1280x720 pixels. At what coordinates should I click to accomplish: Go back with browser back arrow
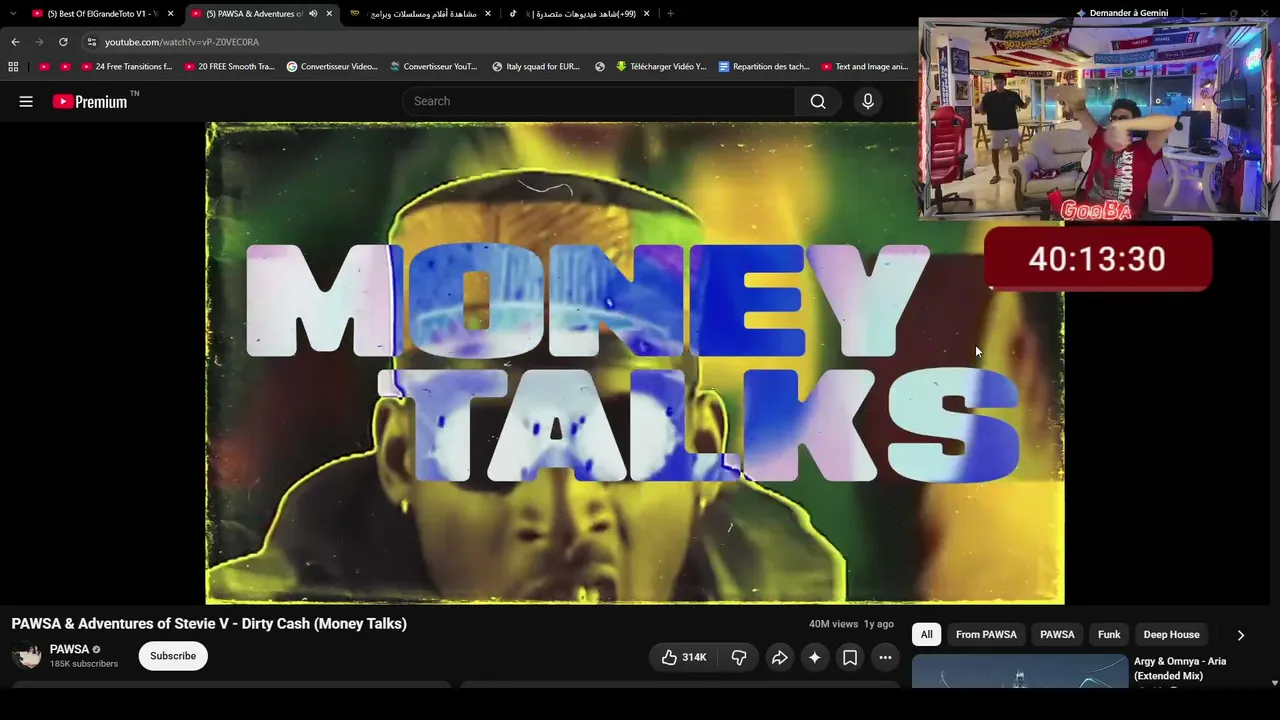coord(15,42)
